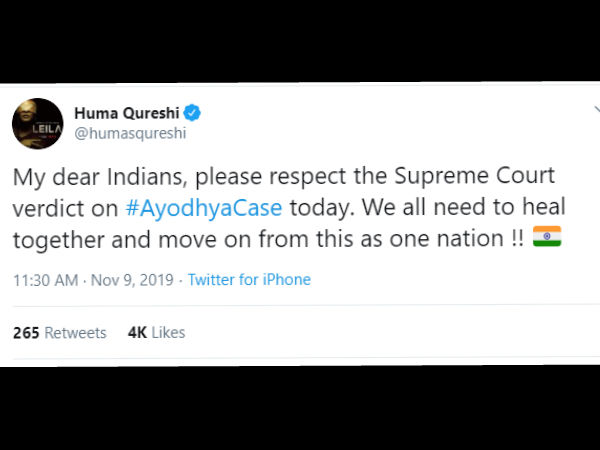This screenshot has height=450, width=600.
Task: Click the blue verified badge
Action: click(192, 113)
